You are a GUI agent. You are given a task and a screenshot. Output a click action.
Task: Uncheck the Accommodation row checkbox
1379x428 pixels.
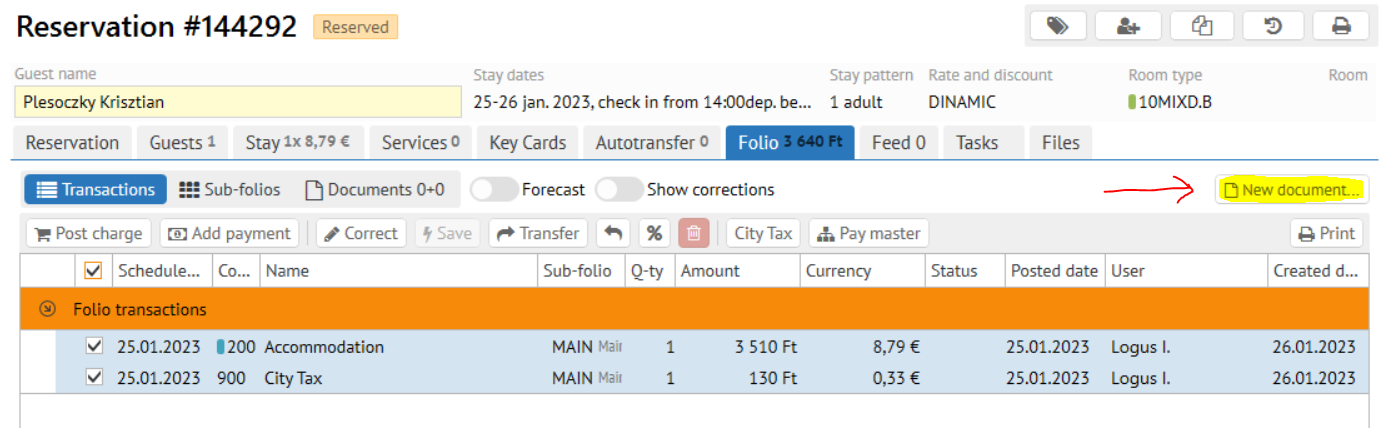[x=94, y=347]
